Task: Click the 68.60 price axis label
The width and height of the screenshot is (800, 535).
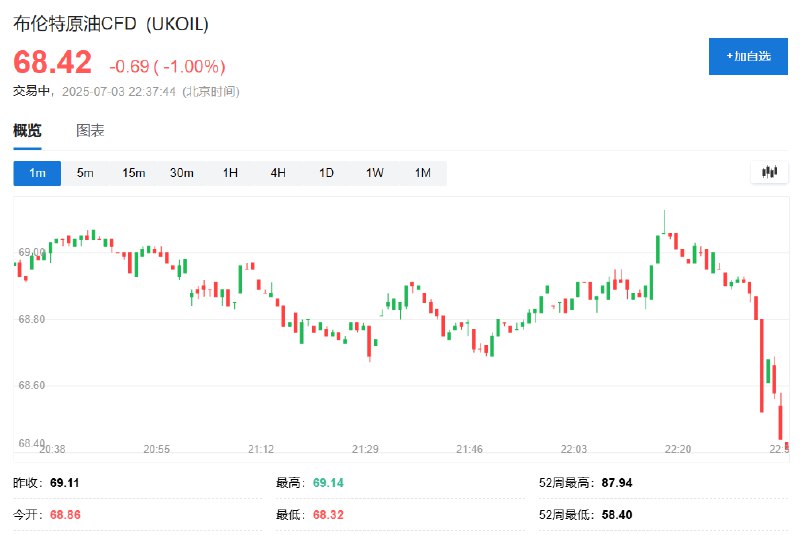Action: click(32, 385)
